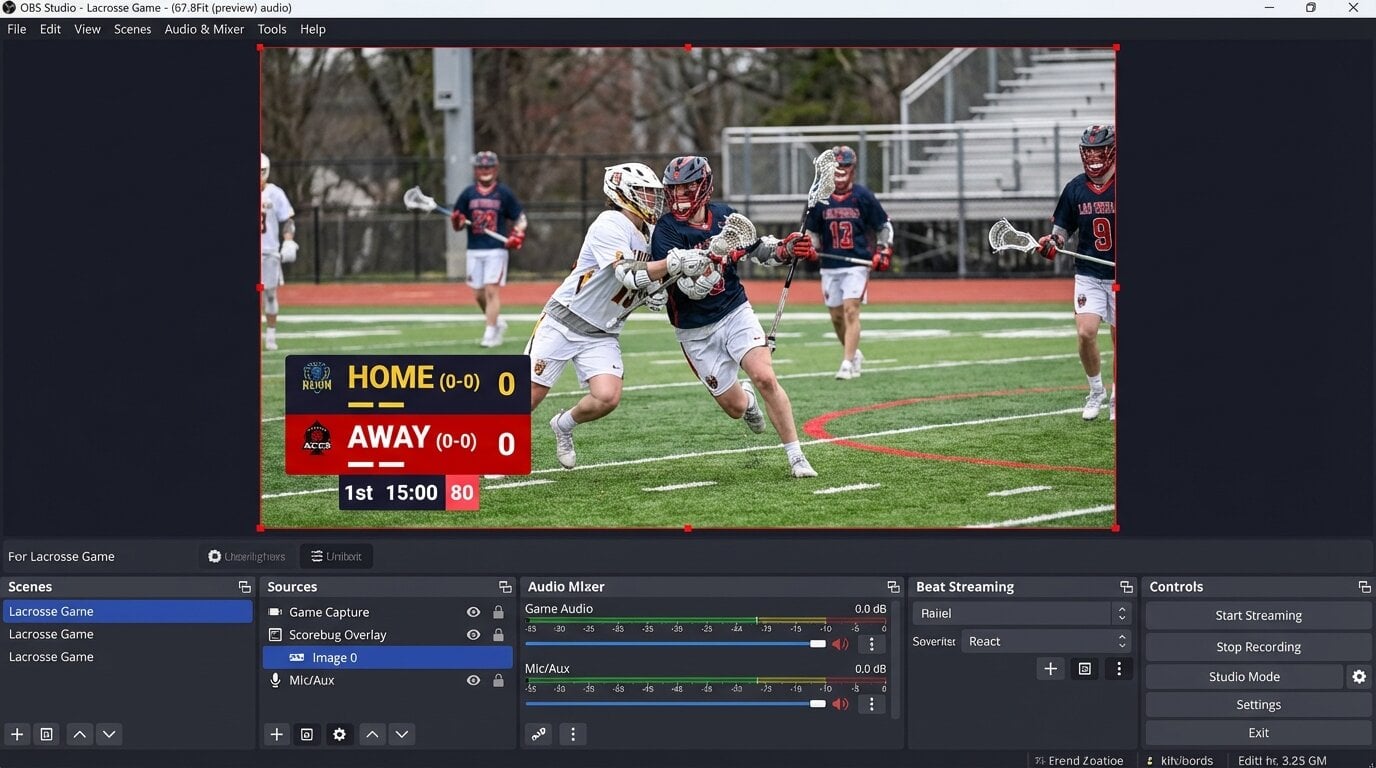Open the Scenes menu in the menu bar
Screen dimensions: 1376x768
click(x=131, y=29)
